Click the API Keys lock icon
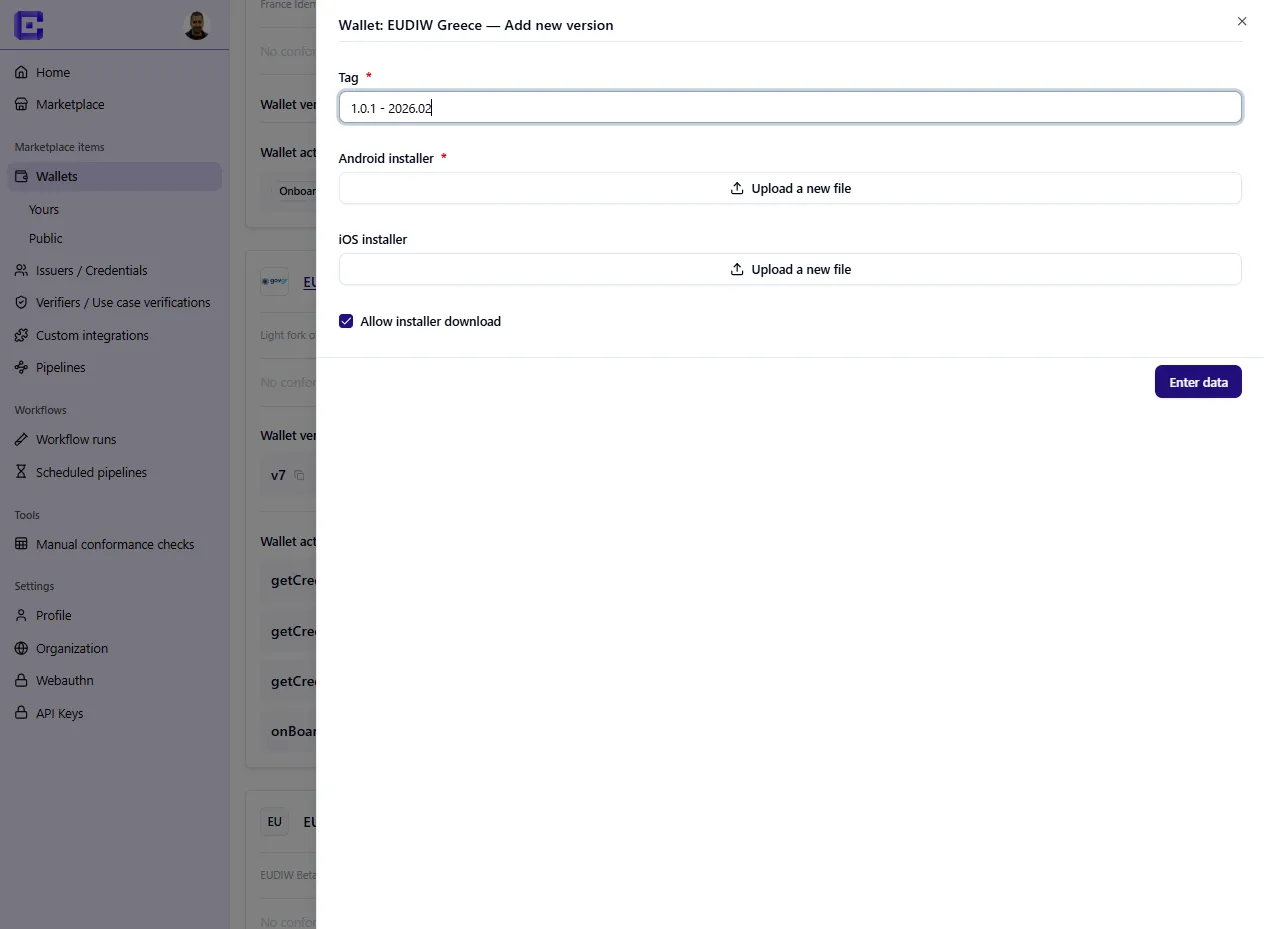This screenshot has width=1264, height=929. pyautogui.click(x=22, y=713)
